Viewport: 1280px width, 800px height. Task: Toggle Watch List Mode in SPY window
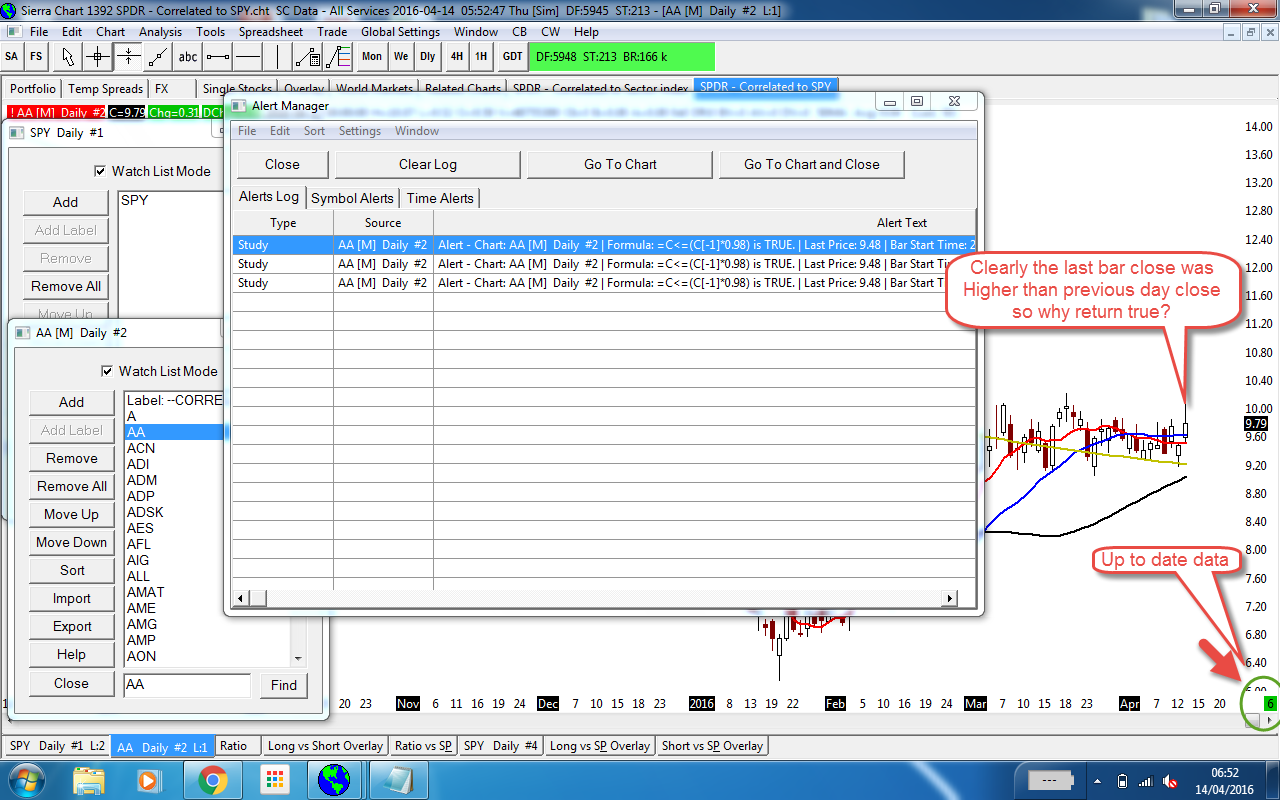[99, 171]
